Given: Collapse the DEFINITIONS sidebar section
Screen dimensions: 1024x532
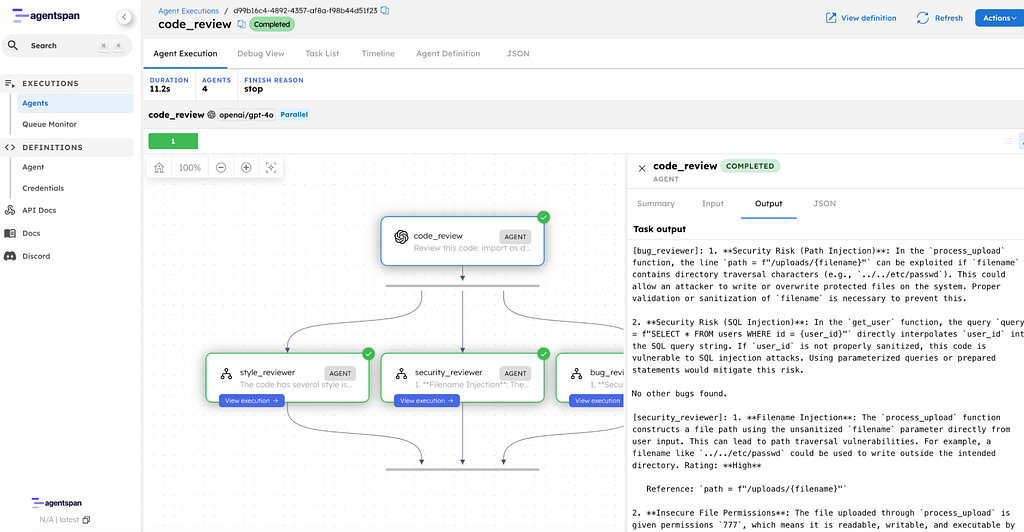Looking at the screenshot, I should click(x=52, y=147).
